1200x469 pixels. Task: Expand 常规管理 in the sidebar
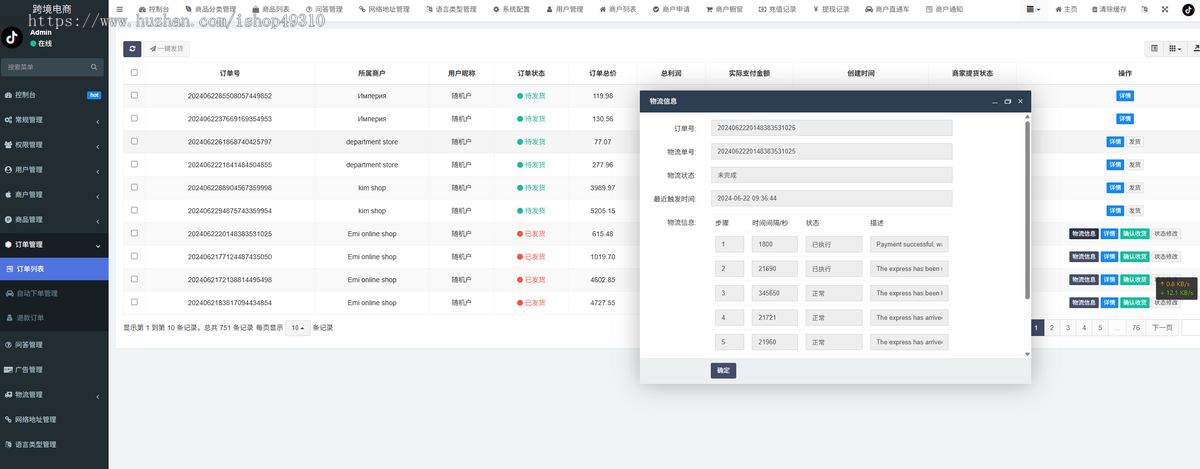point(54,120)
